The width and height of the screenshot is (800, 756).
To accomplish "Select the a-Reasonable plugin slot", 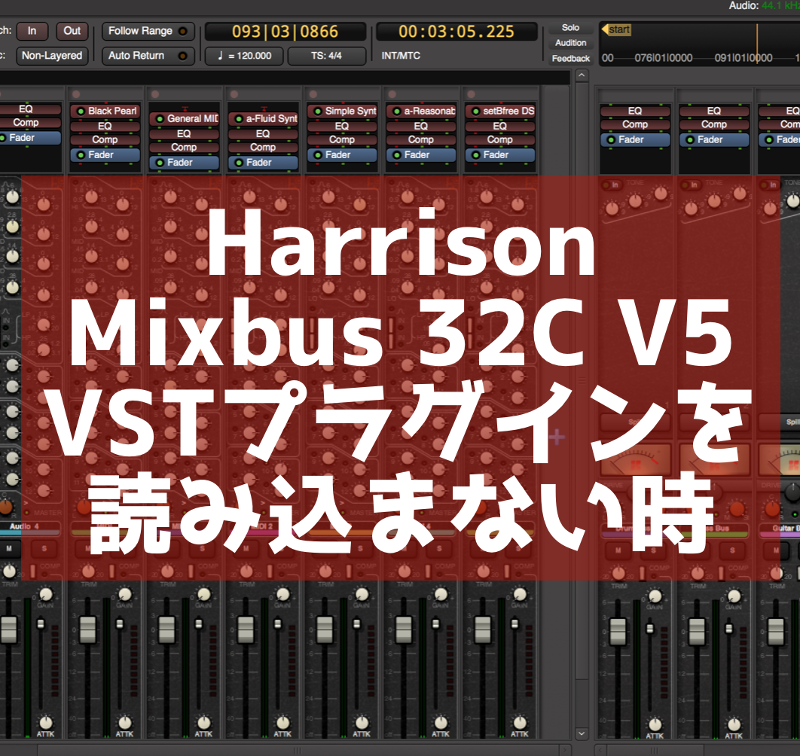I will [421, 111].
